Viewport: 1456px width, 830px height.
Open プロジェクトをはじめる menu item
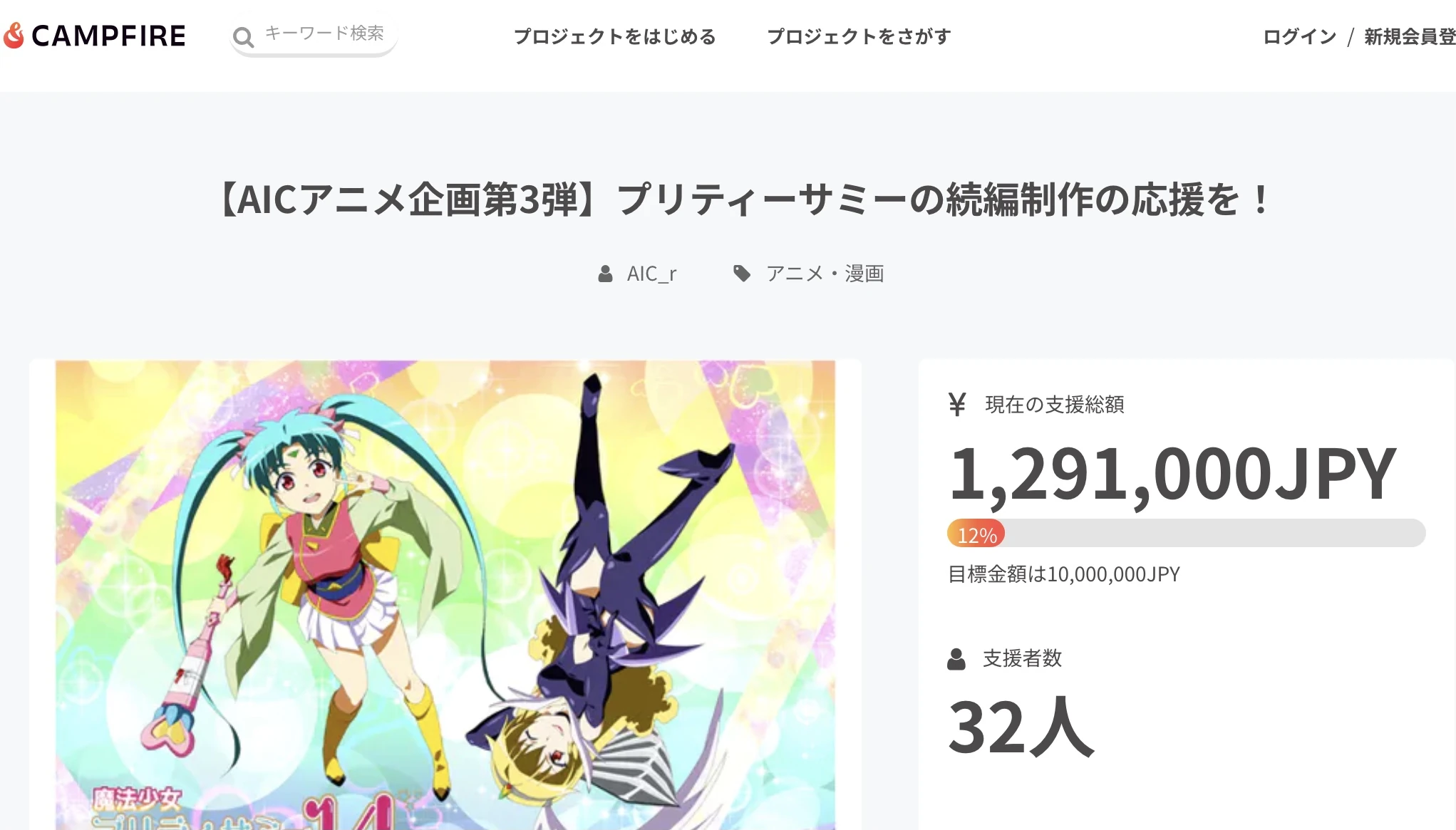(x=615, y=36)
